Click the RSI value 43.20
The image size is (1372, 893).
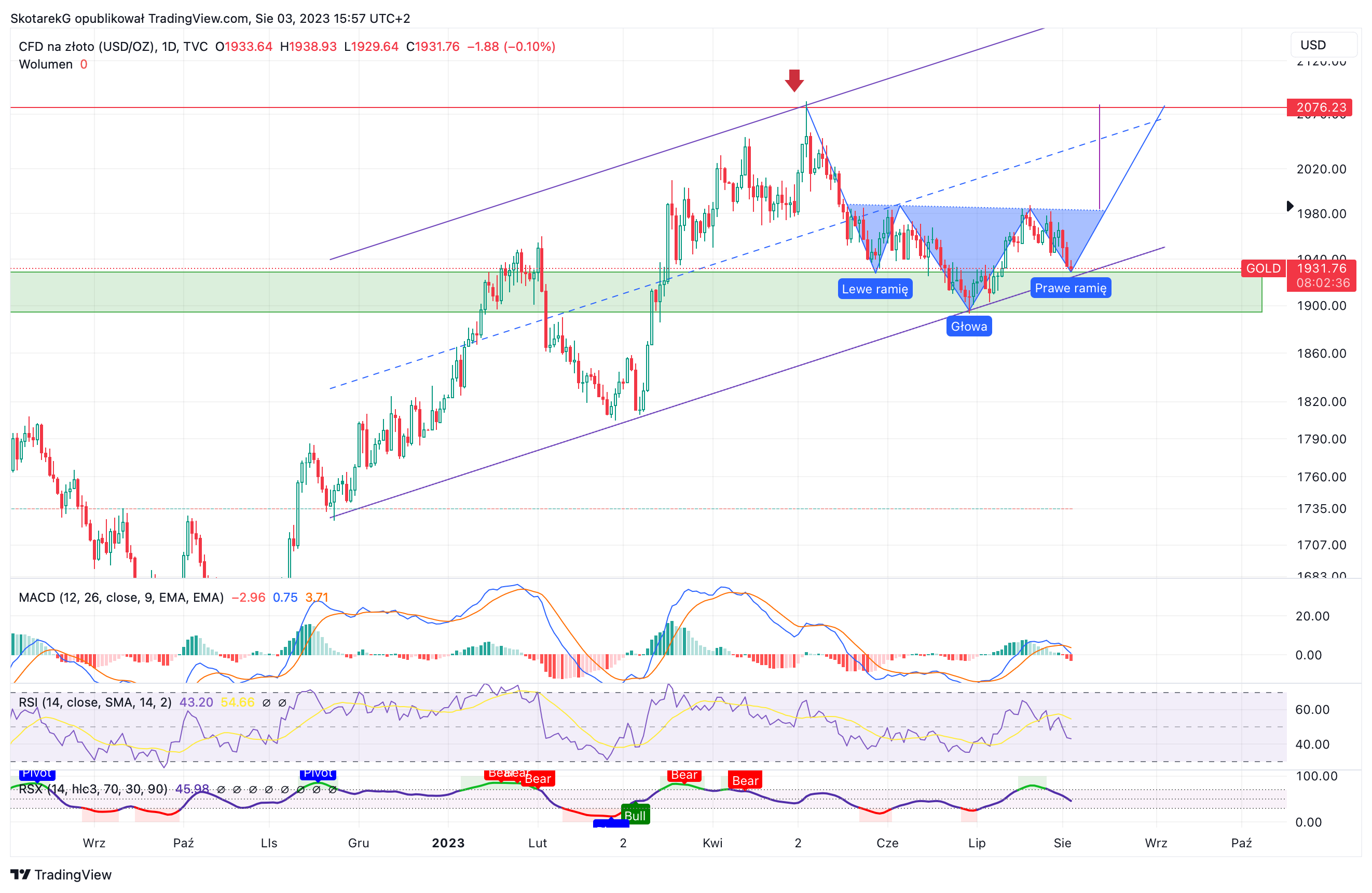pyautogui.click(x=196, y=702)
